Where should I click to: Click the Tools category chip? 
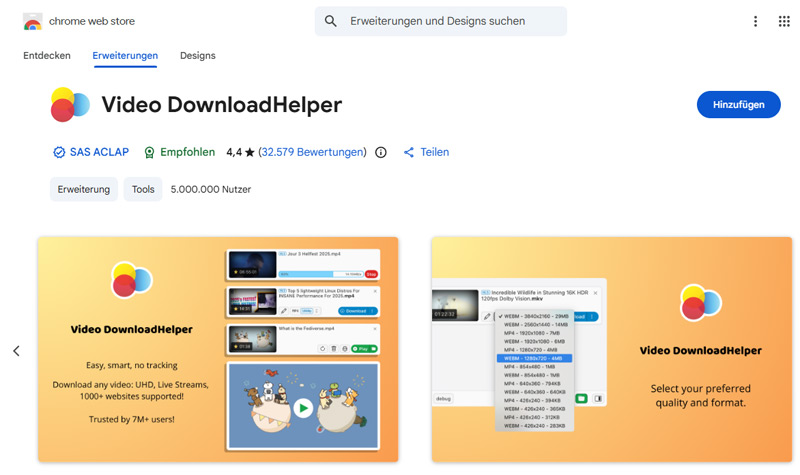pos(143,189)
